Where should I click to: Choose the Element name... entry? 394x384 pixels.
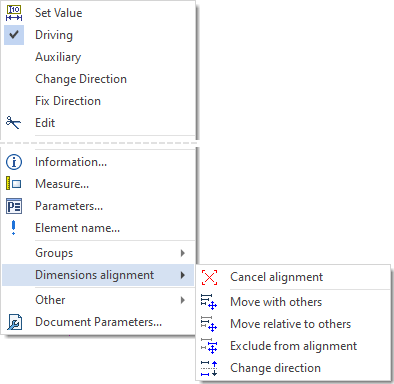click(x=99, y=228)
